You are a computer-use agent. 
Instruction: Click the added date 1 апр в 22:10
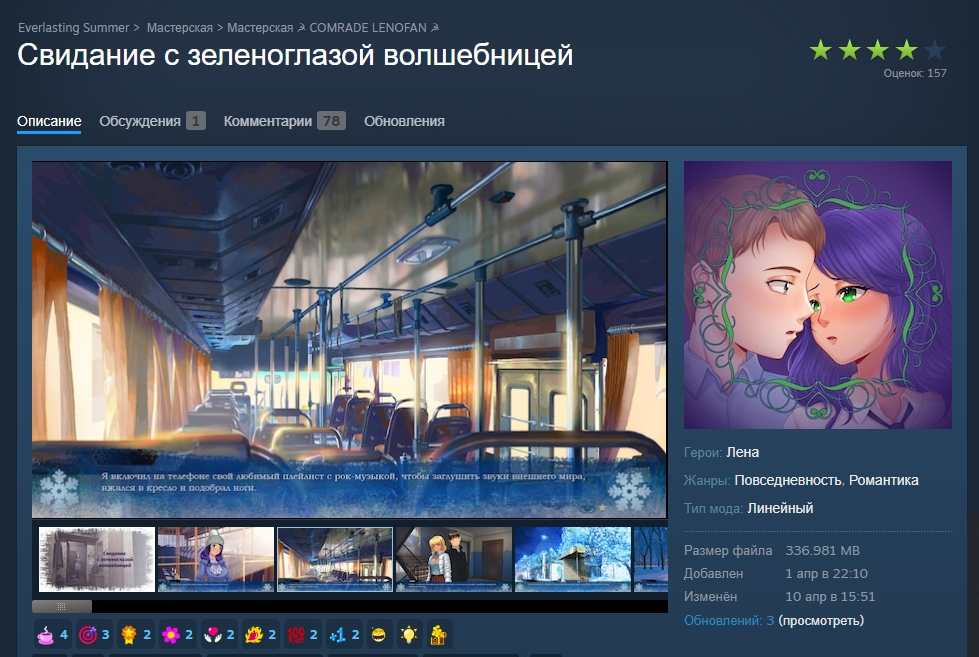point(826,573)
